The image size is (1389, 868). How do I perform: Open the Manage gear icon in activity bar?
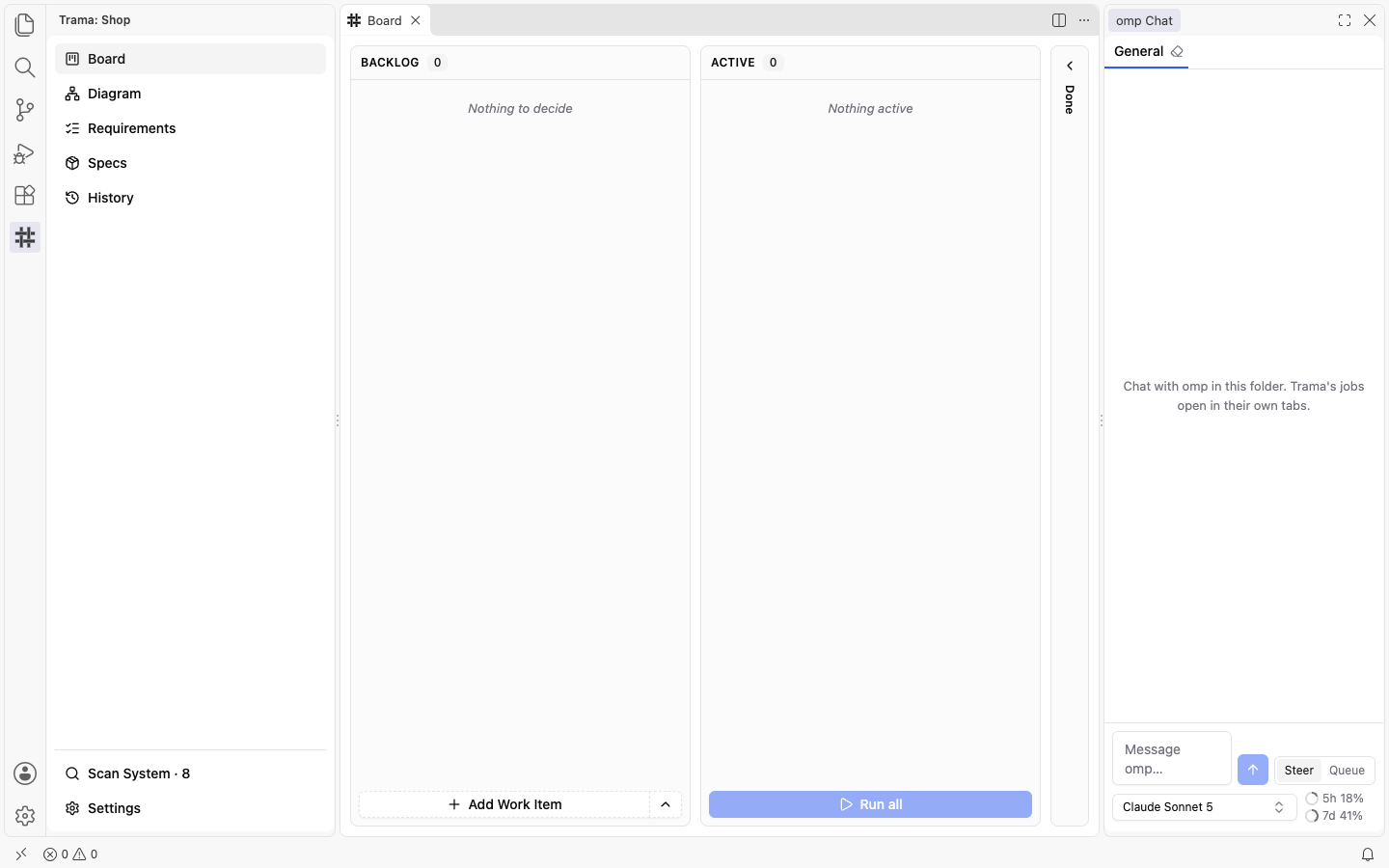pyautogui.click(x=25, y=816)
